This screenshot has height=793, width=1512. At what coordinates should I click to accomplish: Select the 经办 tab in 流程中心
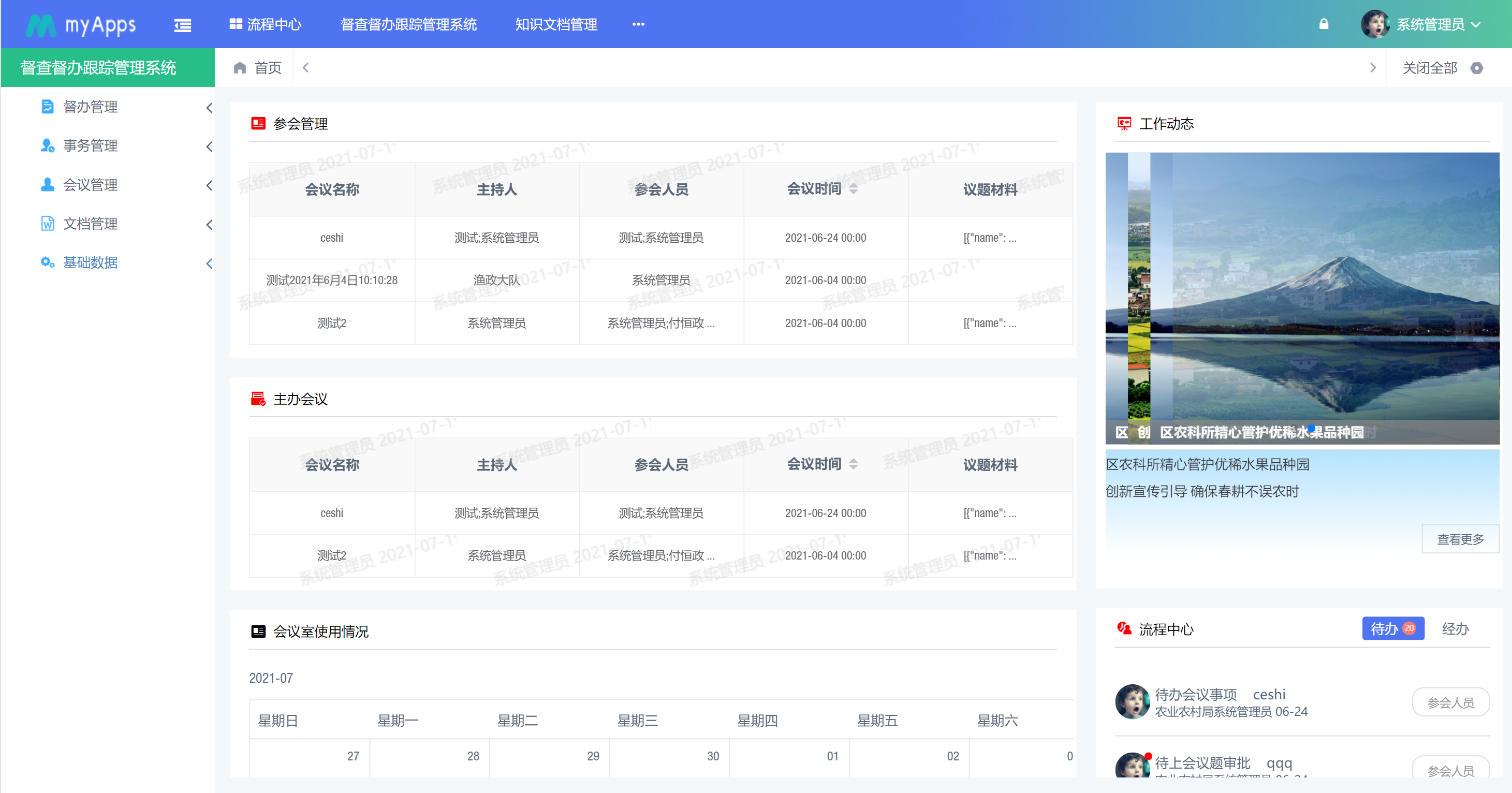[x=1456, y=628]
